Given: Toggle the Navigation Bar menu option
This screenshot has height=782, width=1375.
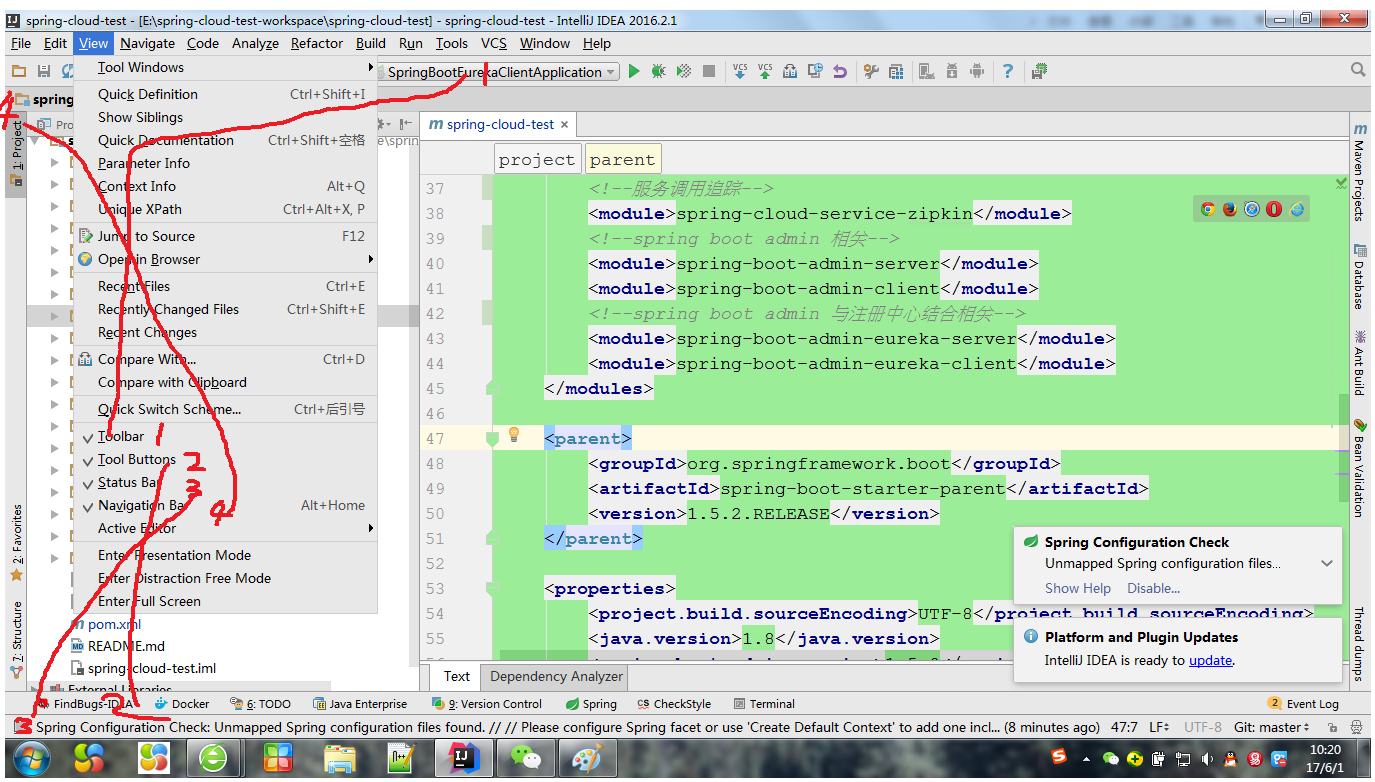Looking at the screenshot, I should point(225,505).
